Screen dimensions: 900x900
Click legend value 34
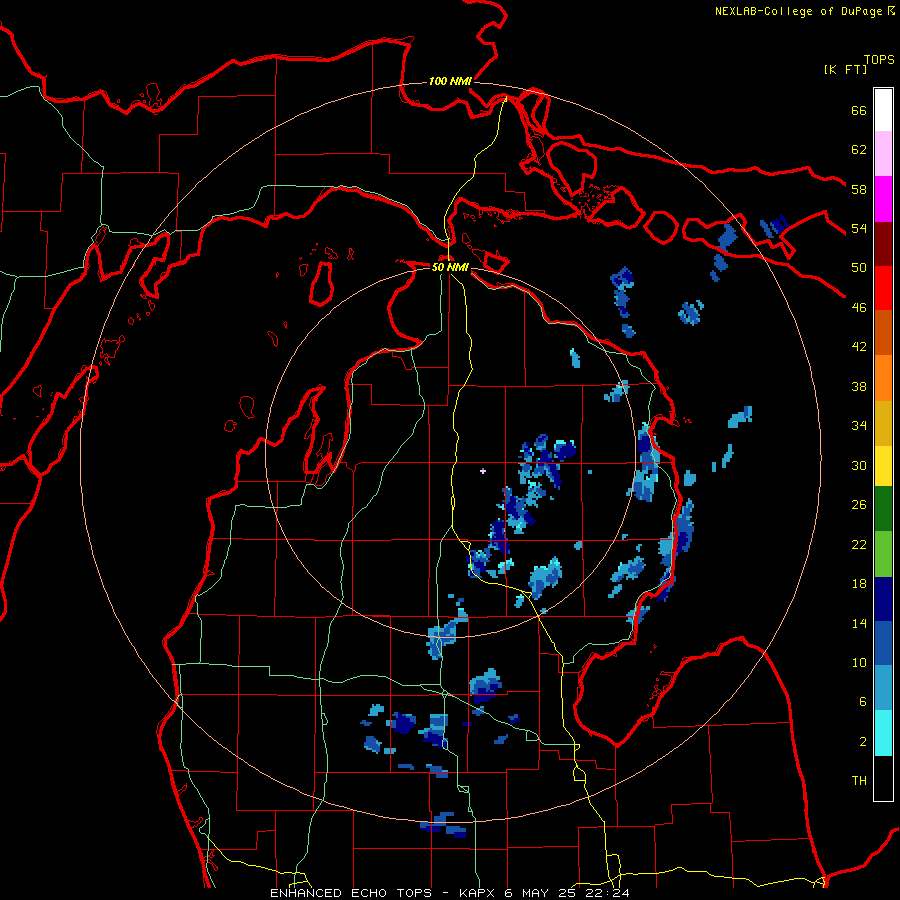click(x=859, y=426)
